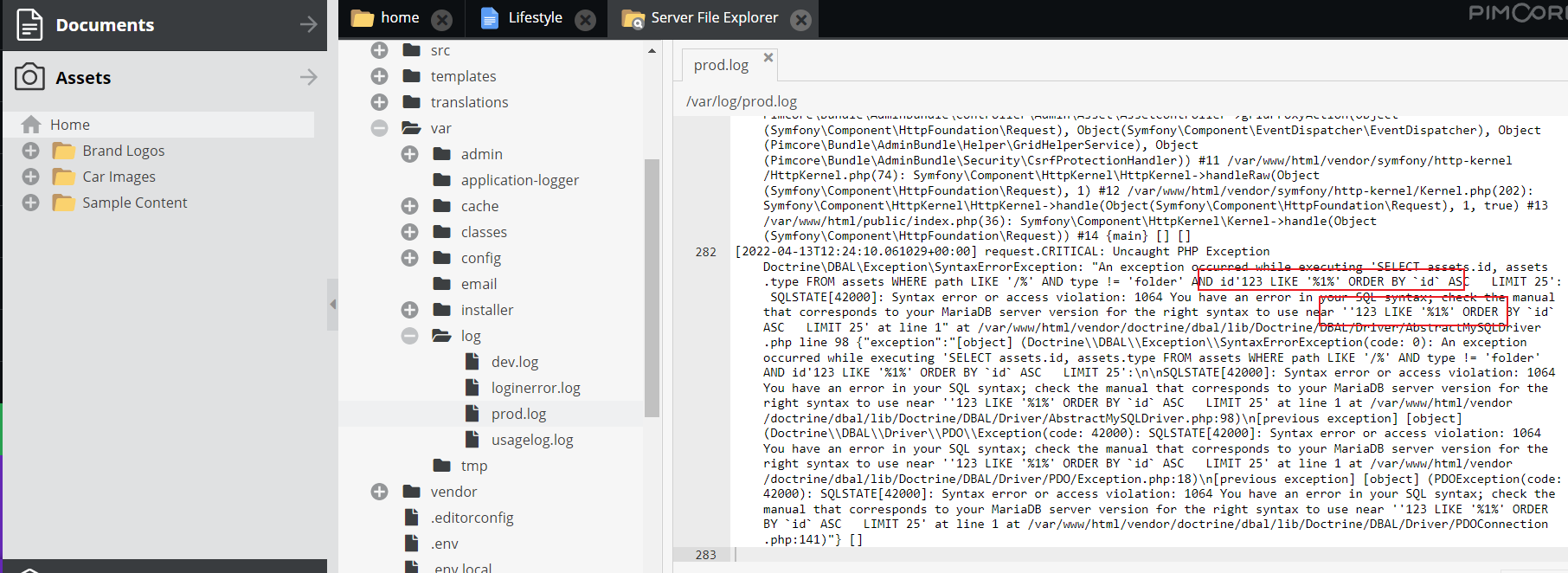Select application-logger folder icon

(x=441, y=180)
